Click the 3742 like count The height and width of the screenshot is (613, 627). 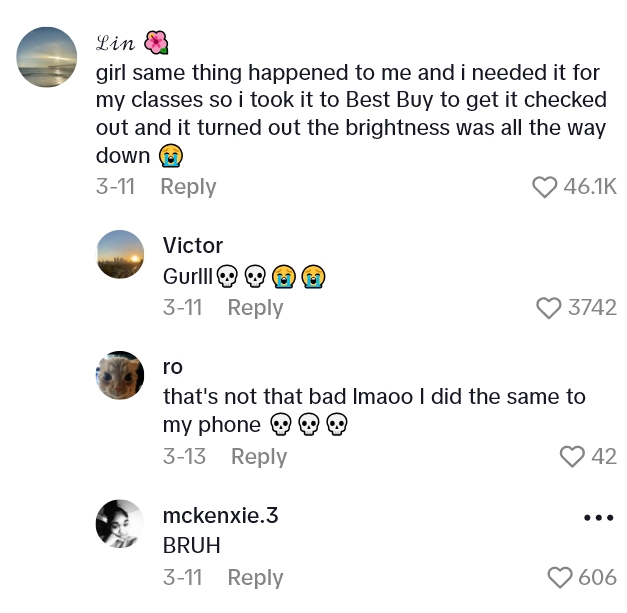point(592,308)
